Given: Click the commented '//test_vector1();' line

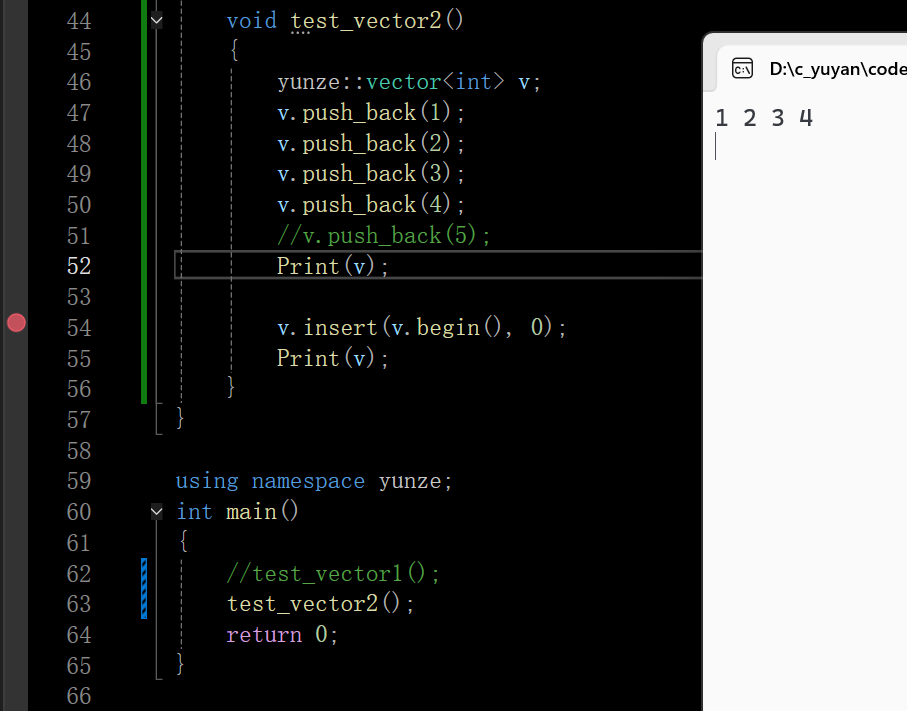Looking at the screenshot, I should [x=333, y=573].
